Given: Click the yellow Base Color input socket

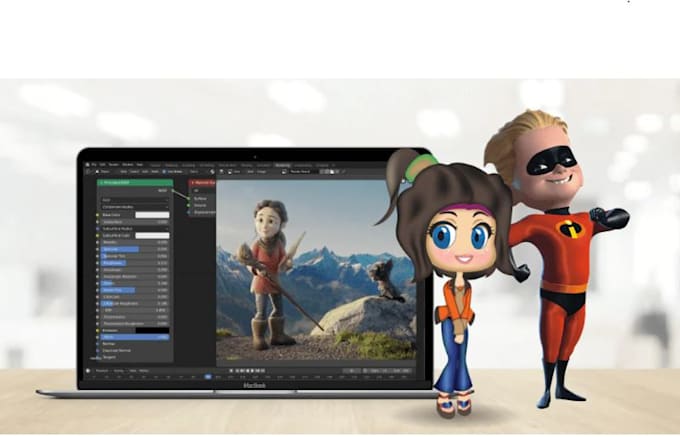Looking at the screenshot, I should [x=98, y=215].
